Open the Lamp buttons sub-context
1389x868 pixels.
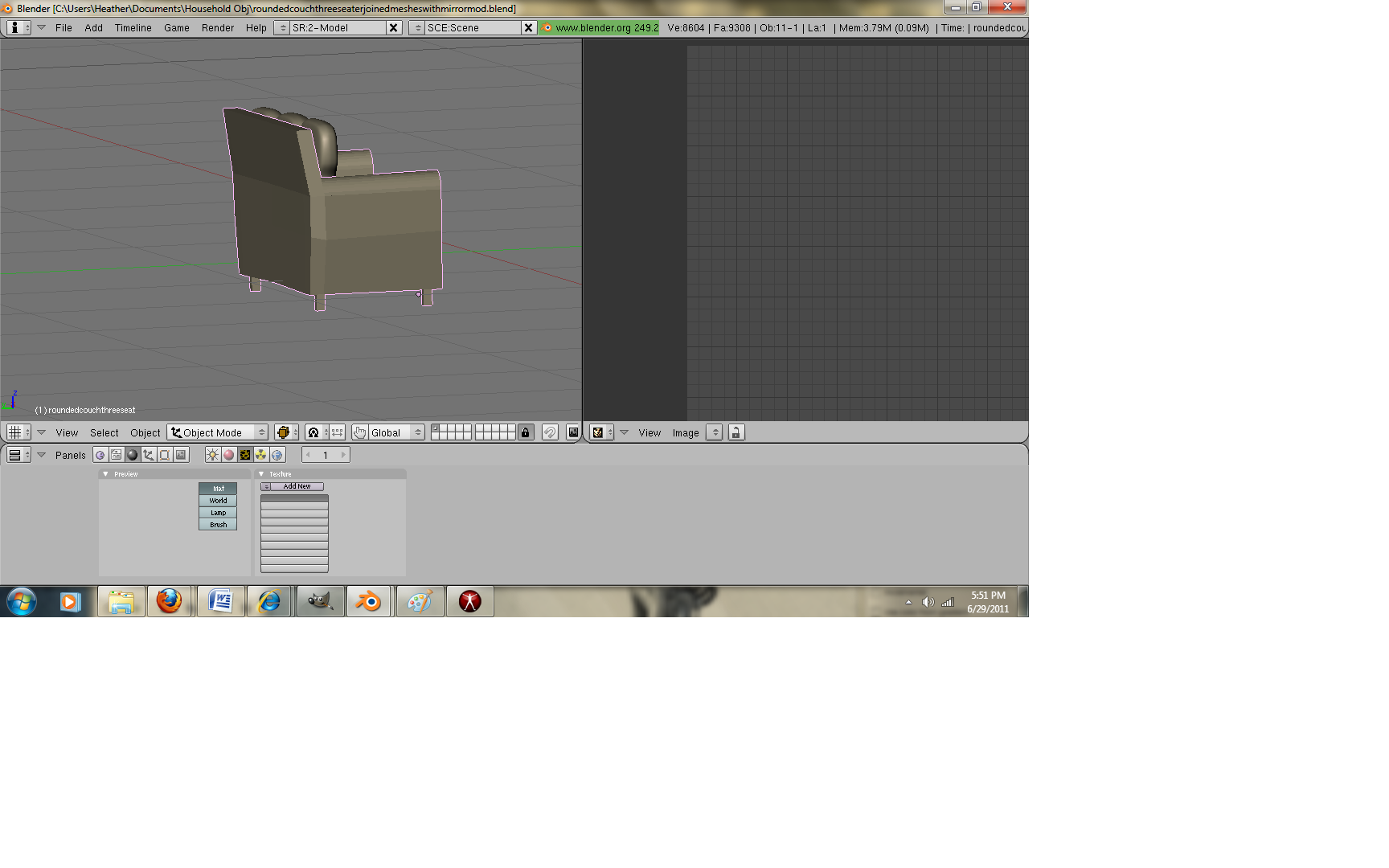[x=212, y=455]
